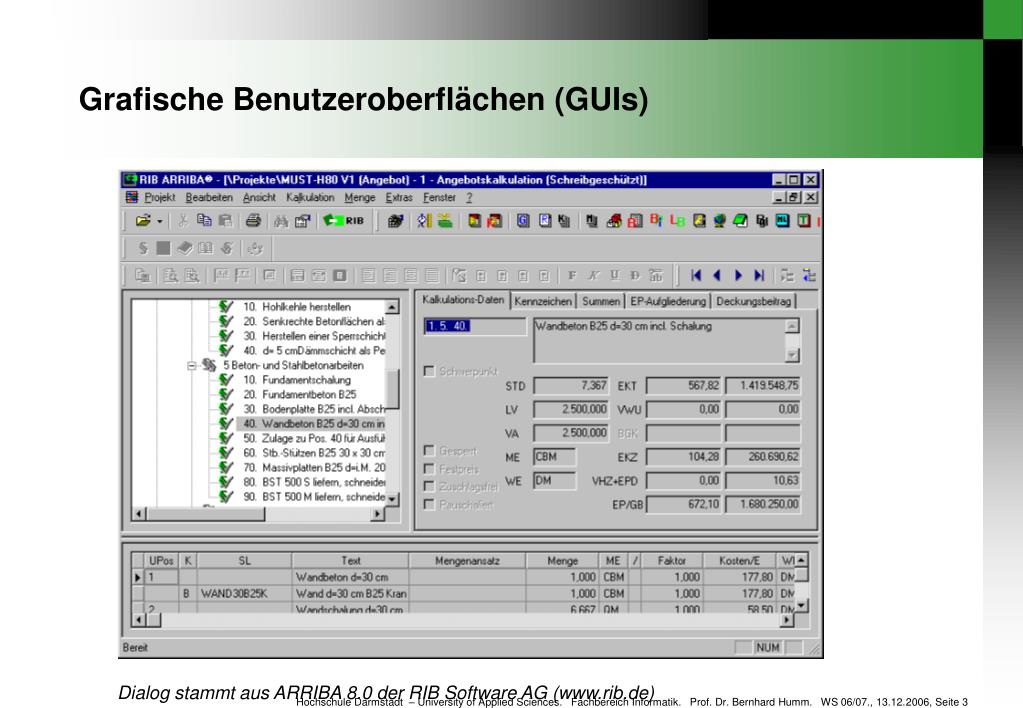Click the tree panel scroll-down arrow
This screenshot has height=708, width=1023.
392,499
